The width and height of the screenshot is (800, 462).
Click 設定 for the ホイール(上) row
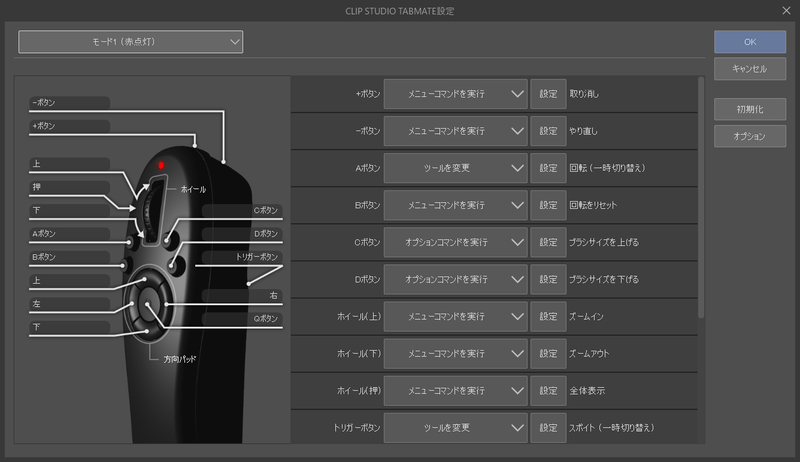(x=548, y=317)
